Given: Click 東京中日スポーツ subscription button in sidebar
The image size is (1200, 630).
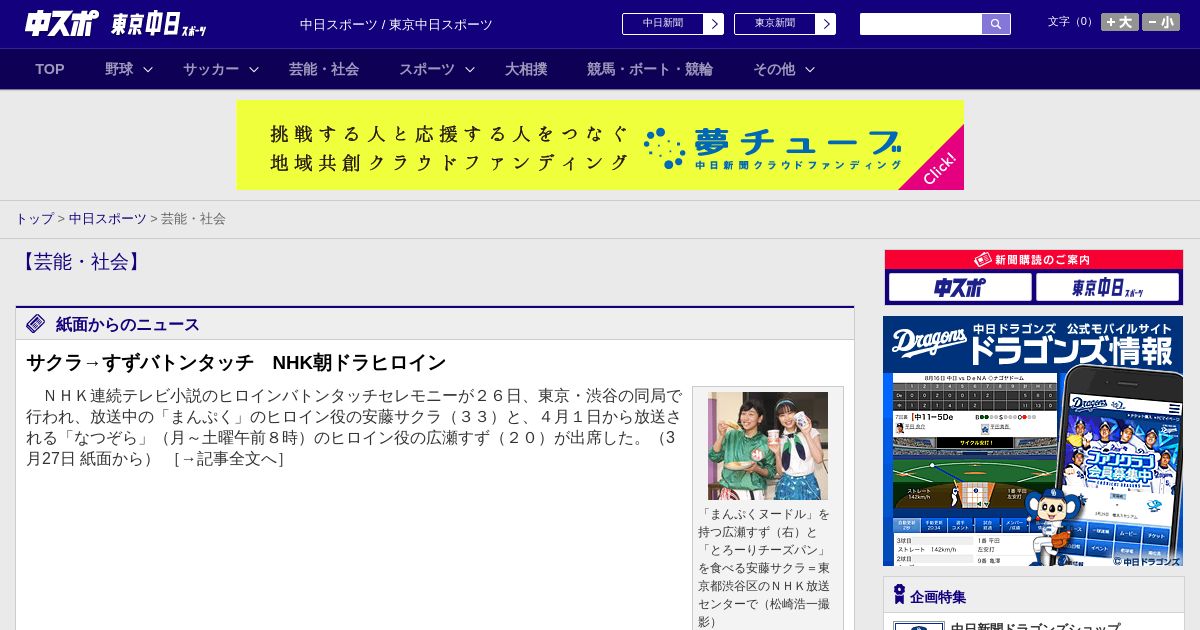Looking at the screenshot, I should point(1108,287).
